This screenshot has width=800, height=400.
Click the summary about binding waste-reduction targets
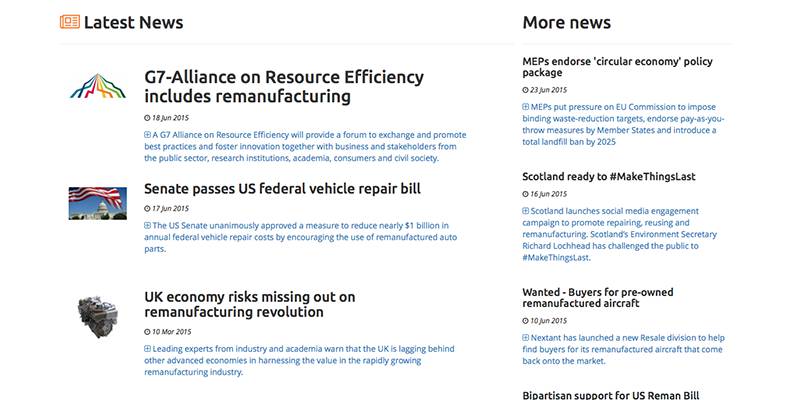(623, 124)
